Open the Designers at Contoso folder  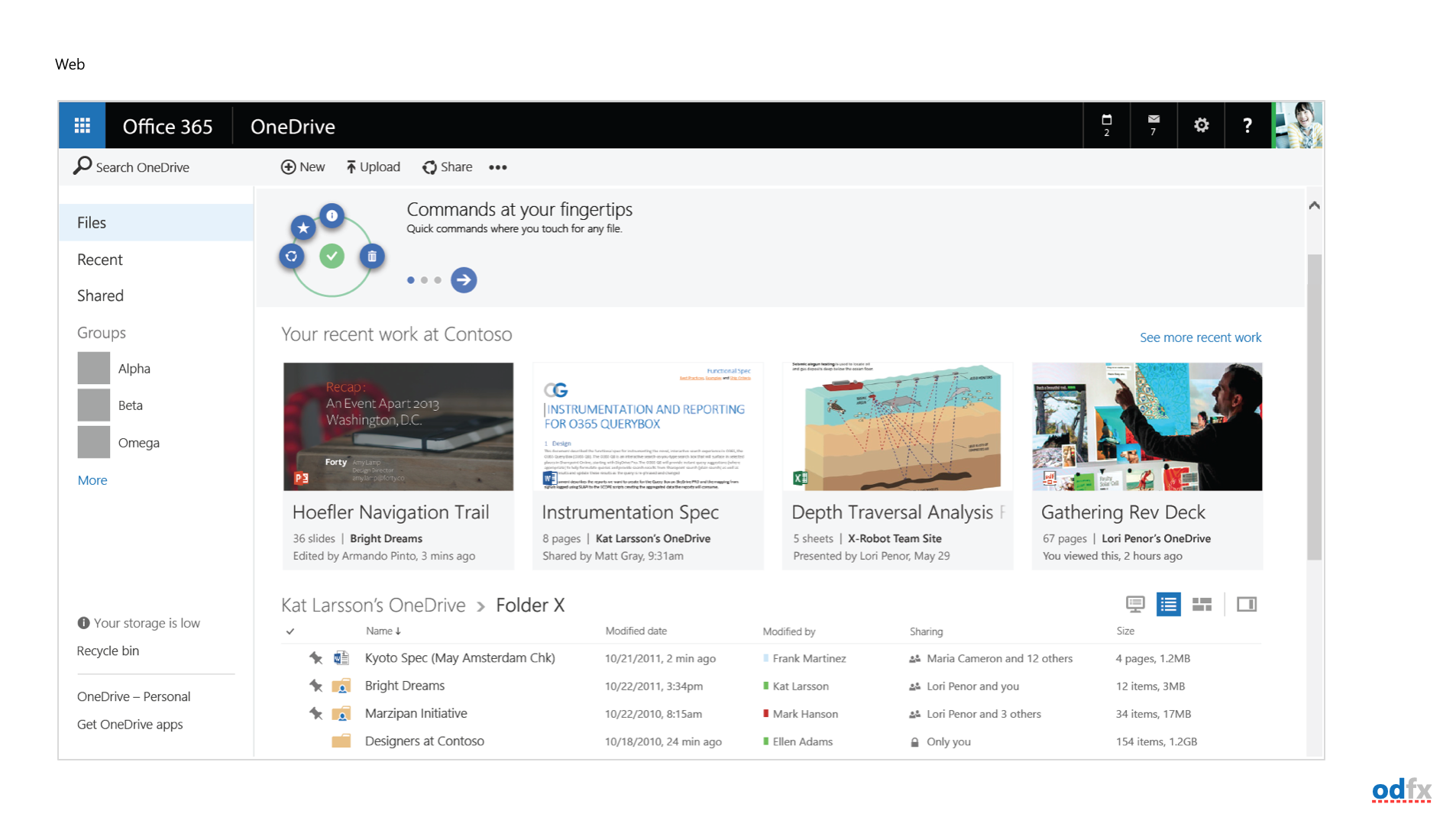click(x=425, y=741)
